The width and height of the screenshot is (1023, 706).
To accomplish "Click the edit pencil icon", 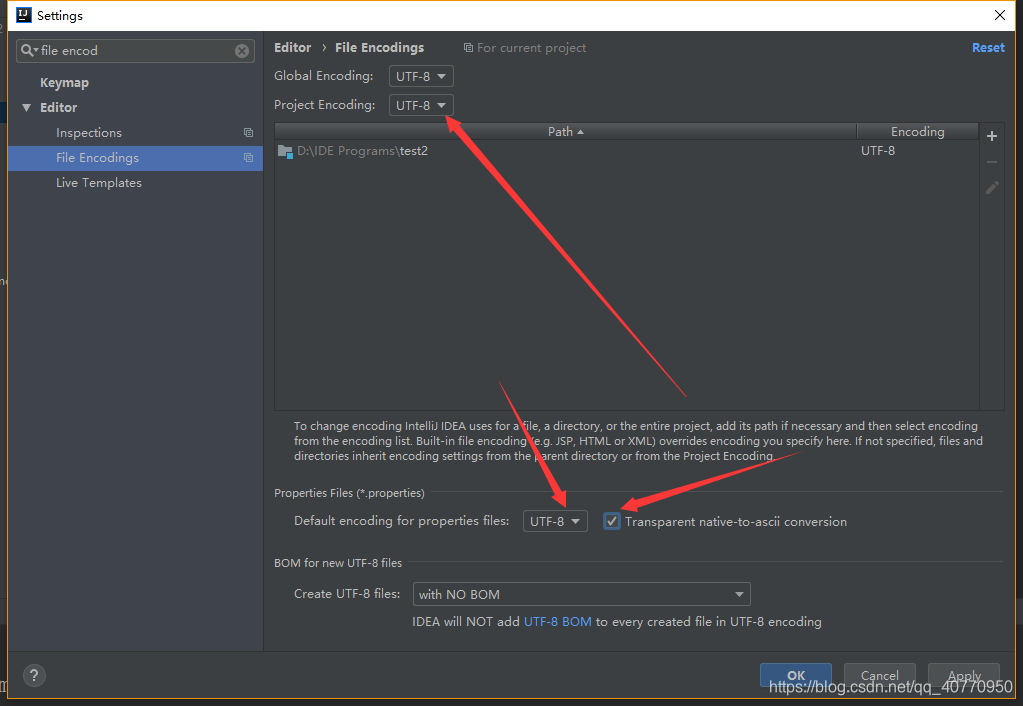I will pyautogui.click(x=992, y=188).
